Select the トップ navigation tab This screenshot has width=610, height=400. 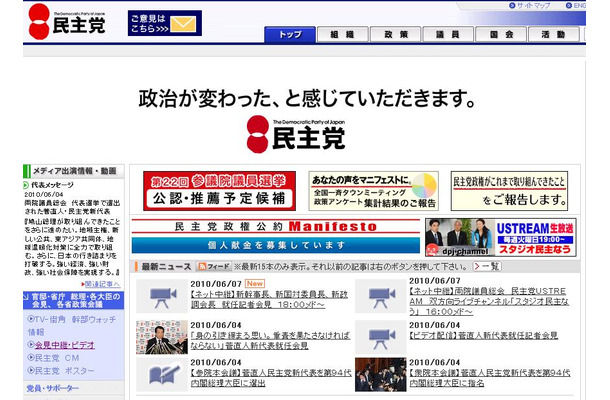[x=290, y=34]
